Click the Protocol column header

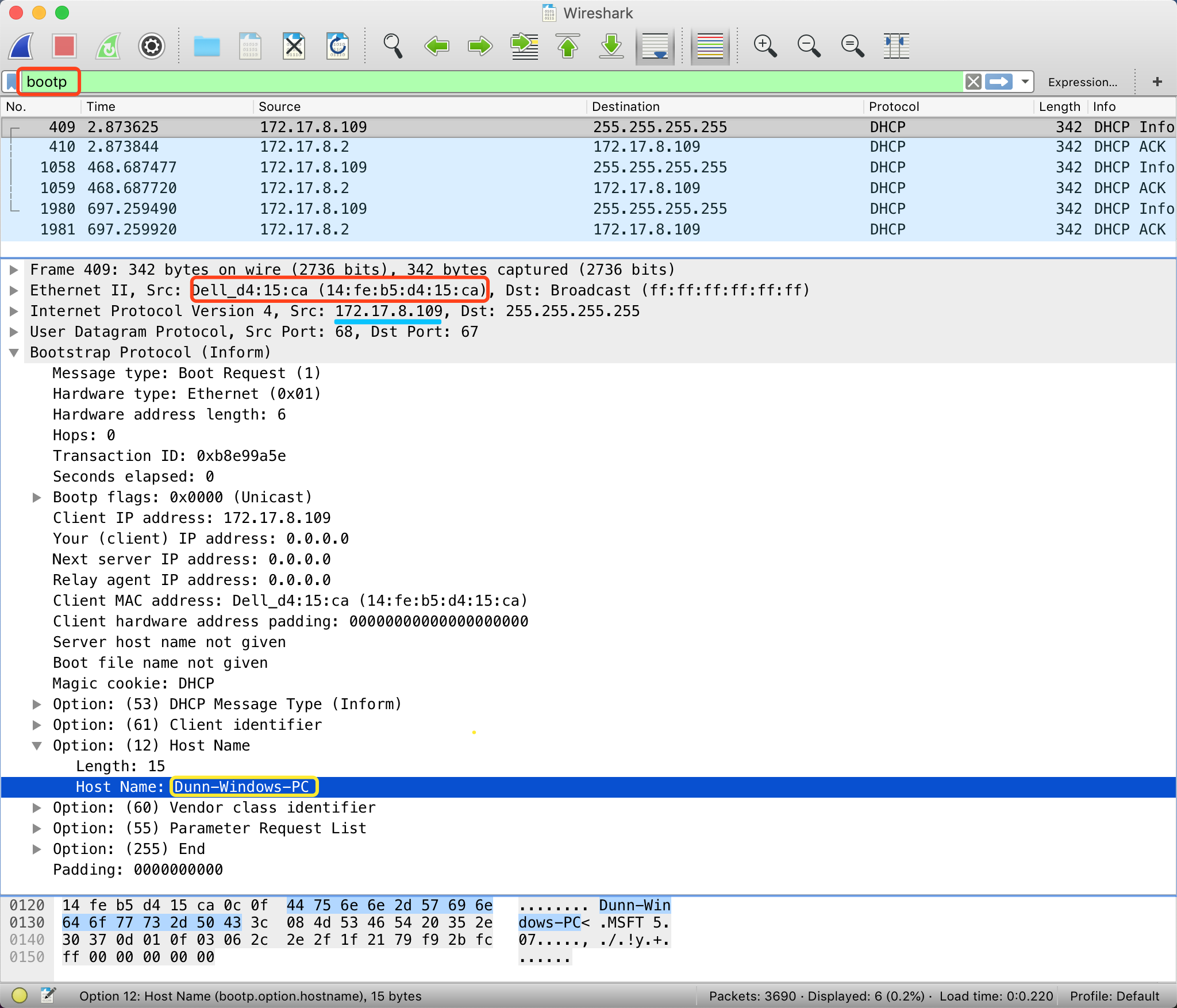pos(894,106)
